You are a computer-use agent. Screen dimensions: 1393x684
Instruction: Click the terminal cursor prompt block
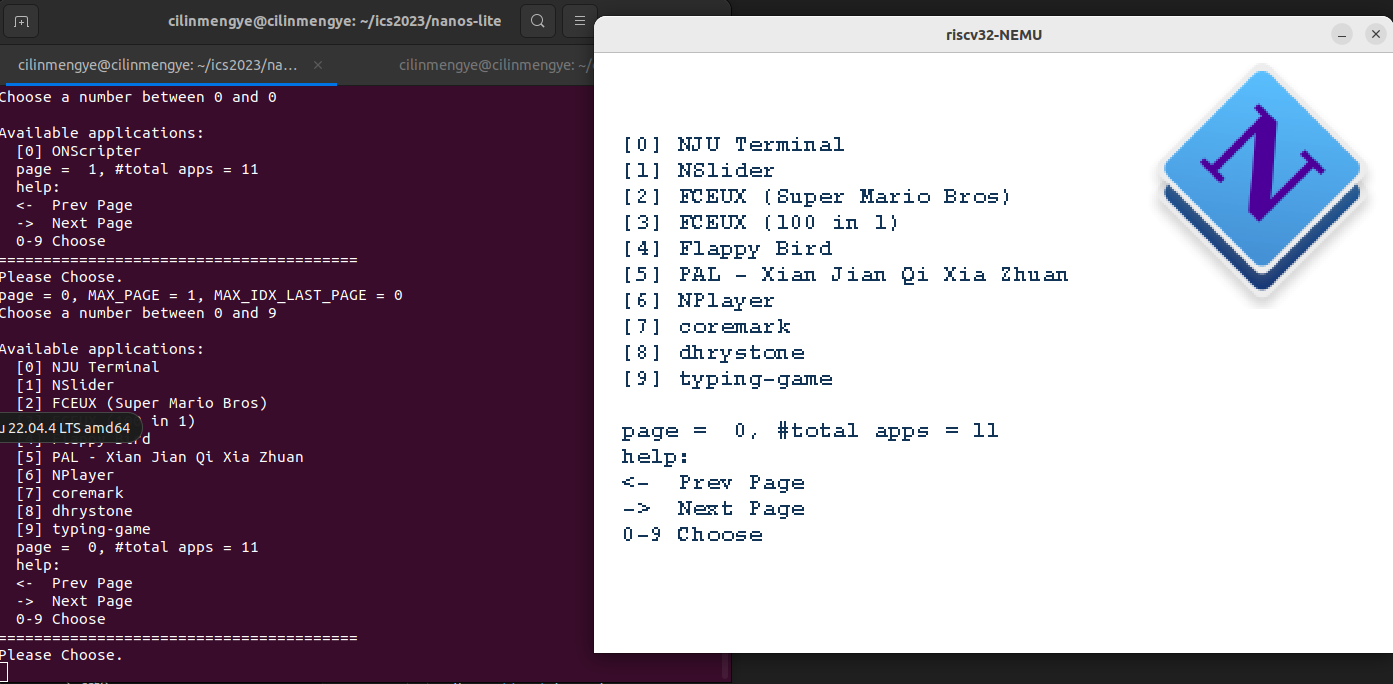pos(4,672)
